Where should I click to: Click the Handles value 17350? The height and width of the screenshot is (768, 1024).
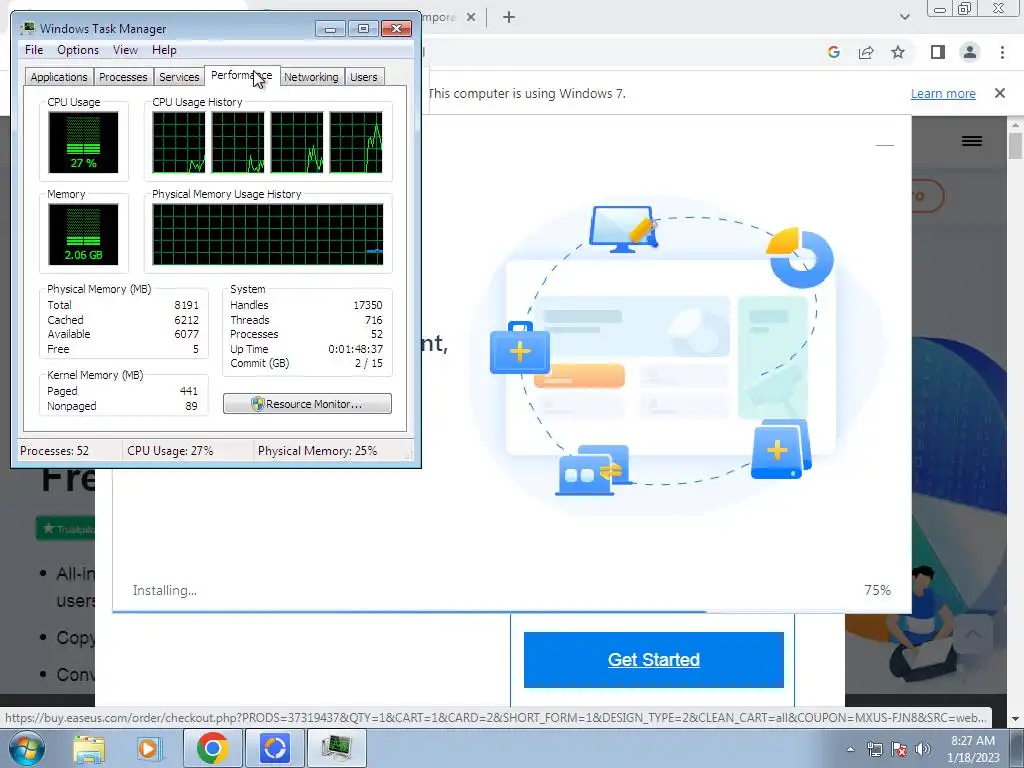[368, 305]
